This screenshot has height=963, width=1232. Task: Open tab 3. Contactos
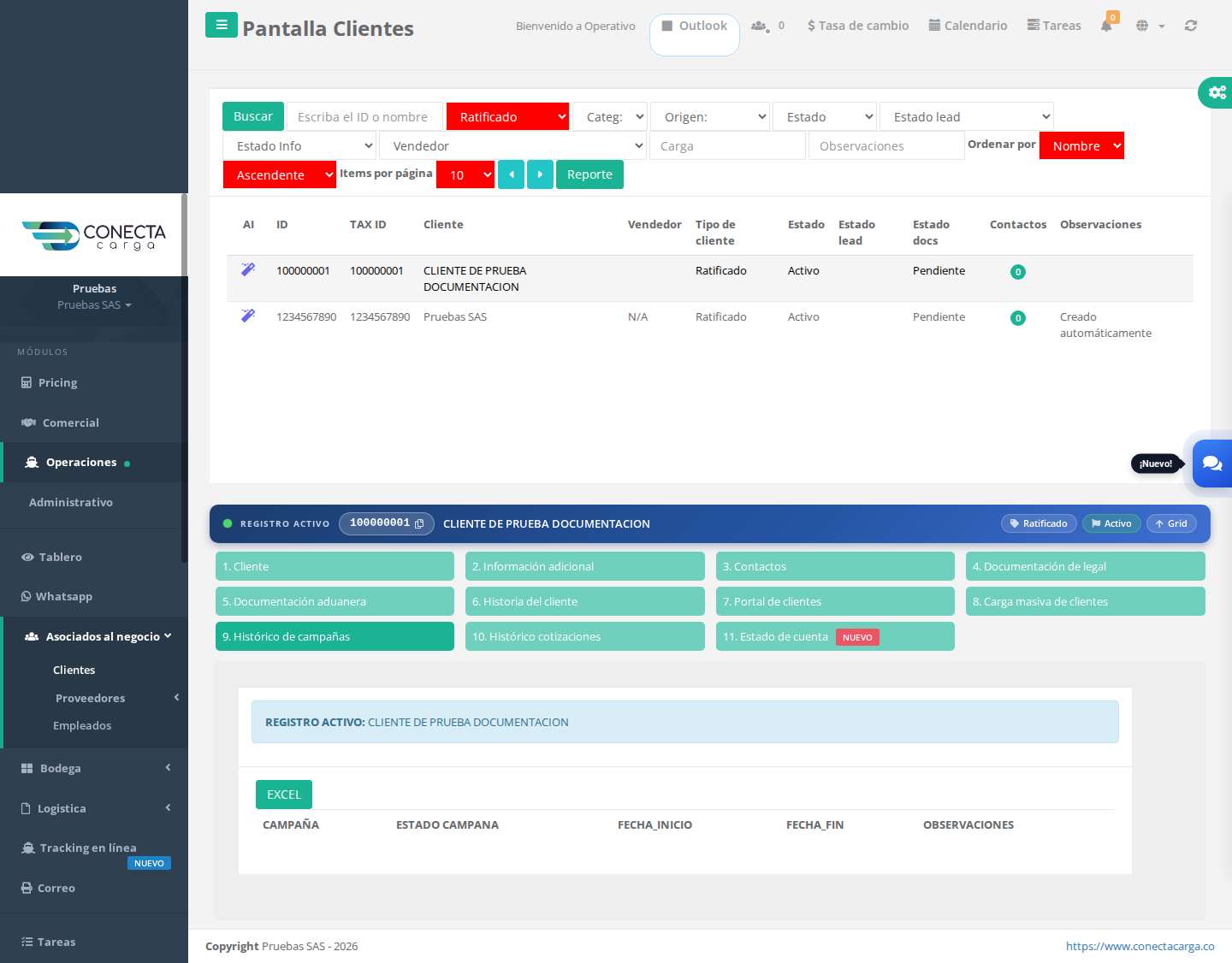835,566
